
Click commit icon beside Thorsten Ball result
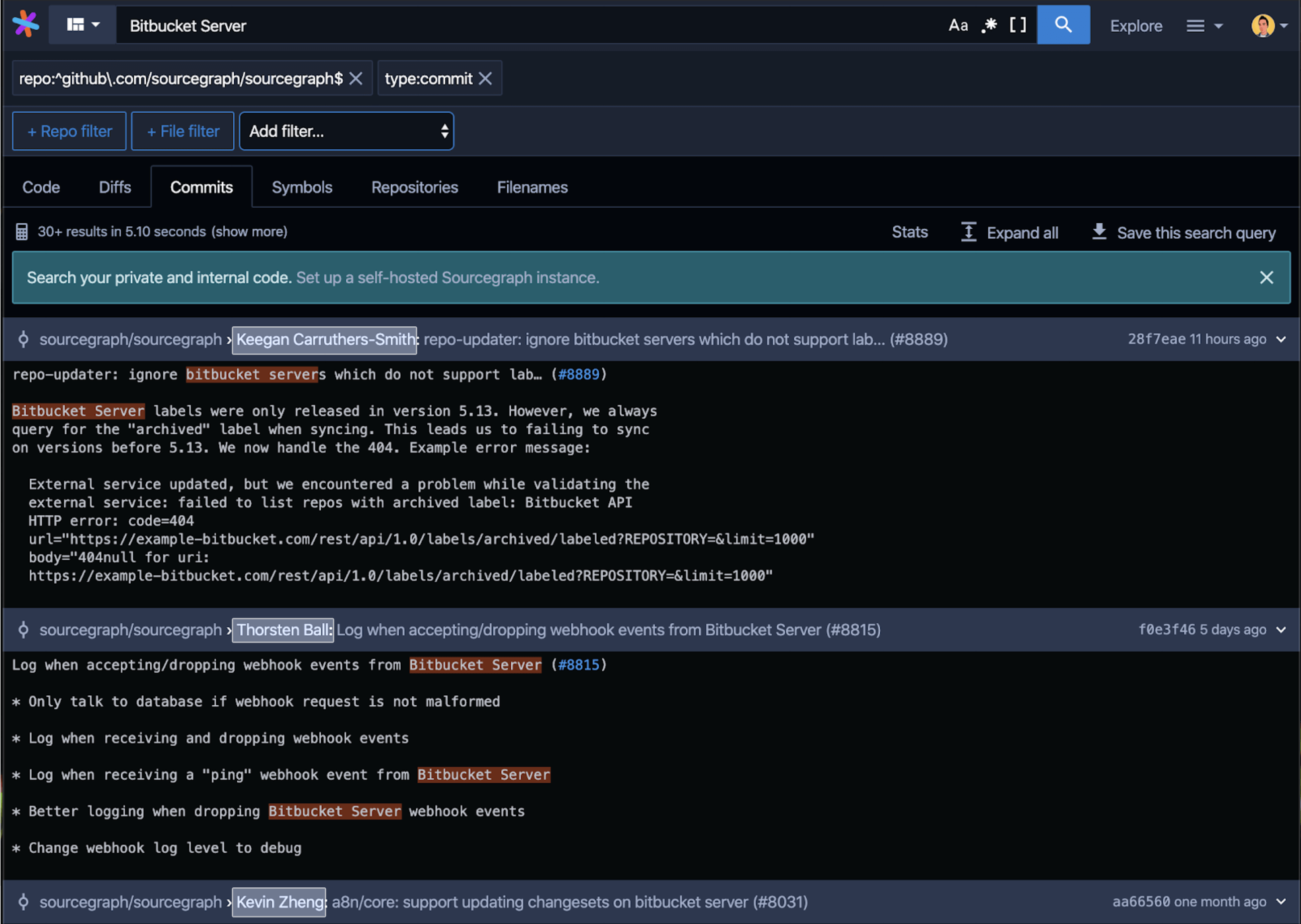[x=23, y=630]
